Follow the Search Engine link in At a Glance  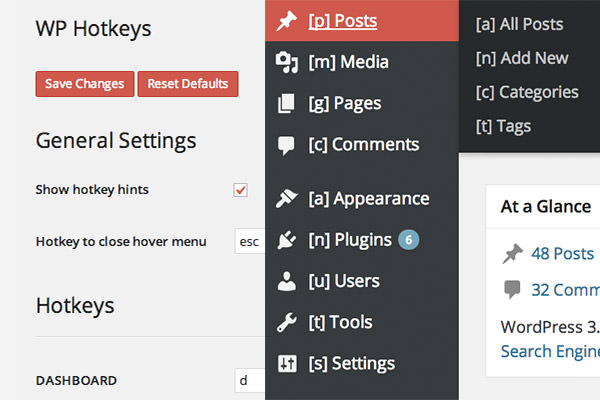click(x=550, y=351)
